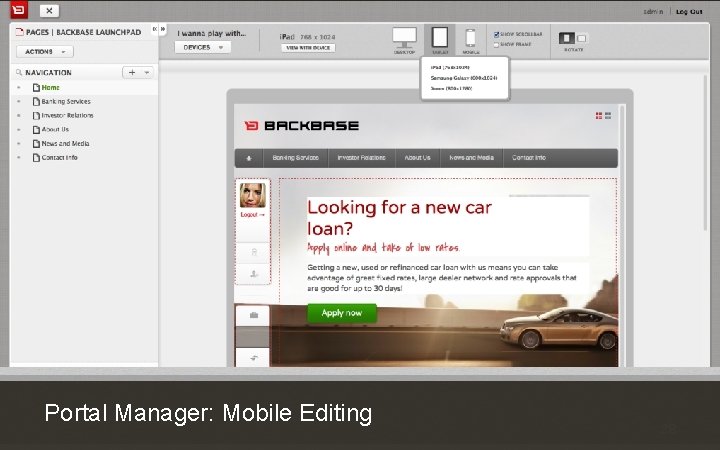720x450 pixels.
Task: Click the briefcase icon in the preview sidebar
Action: point(253,315)
